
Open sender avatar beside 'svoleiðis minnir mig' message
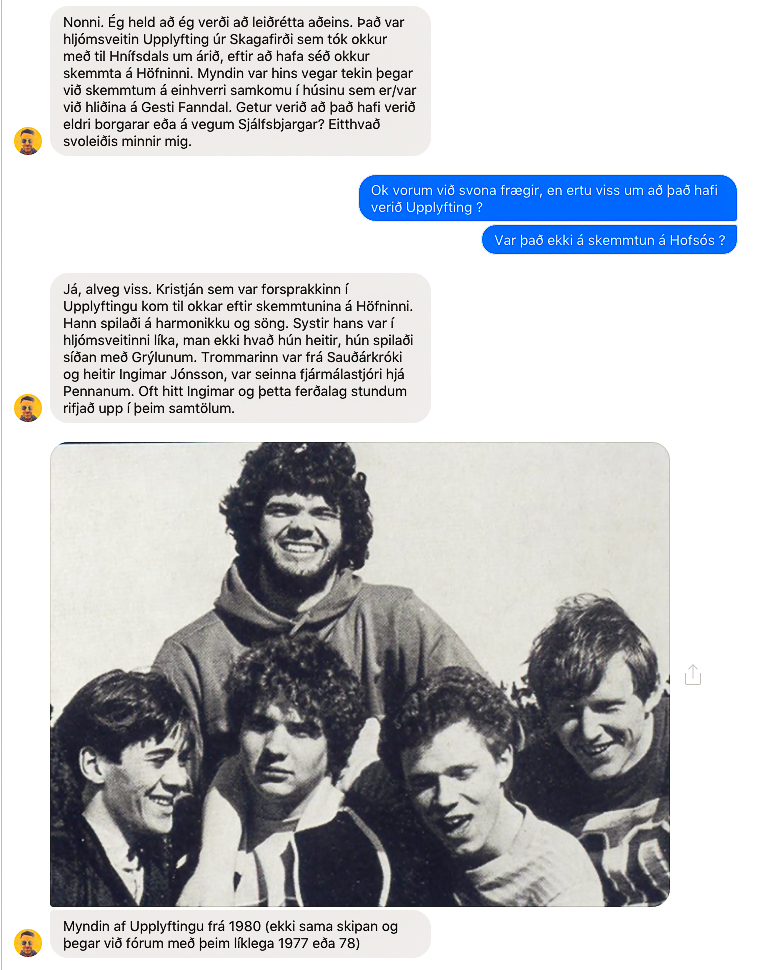(28, 141)
